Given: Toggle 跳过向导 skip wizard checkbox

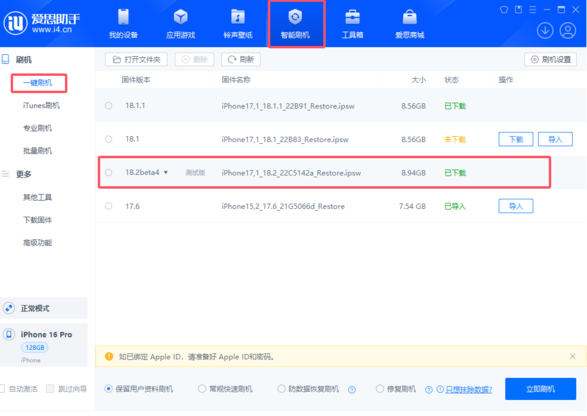Looking at the screenshot, I should click(50, 389).
